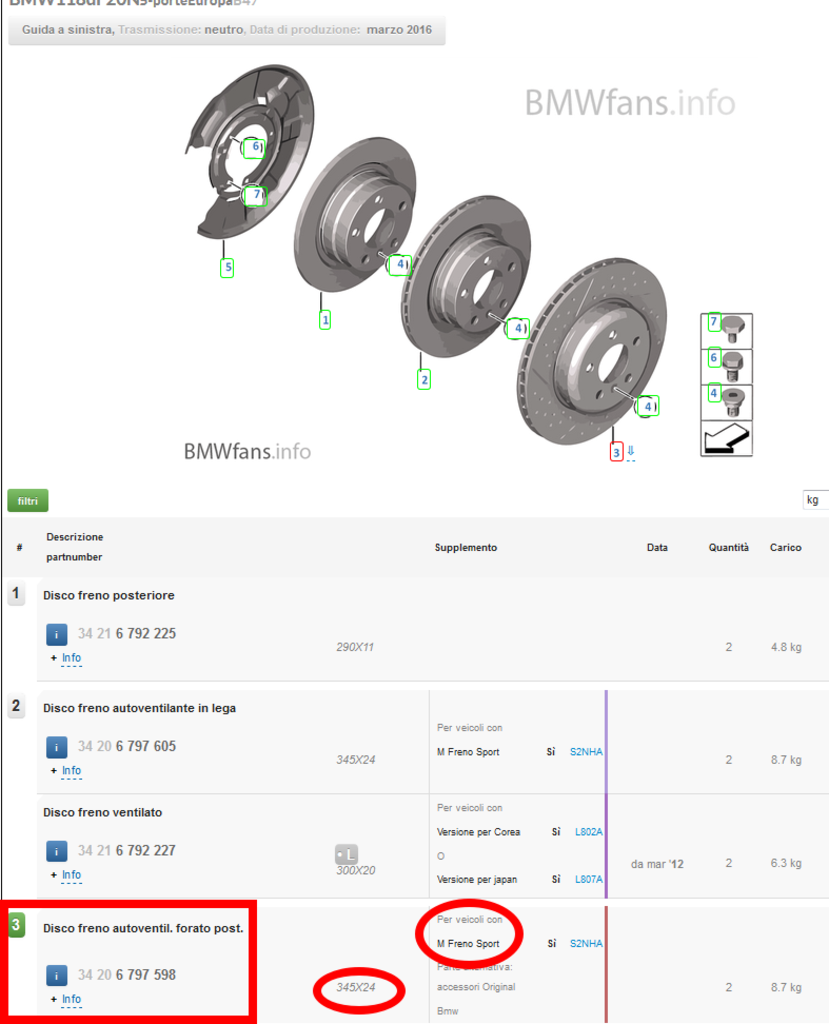Viewport: 829px width, 1024px height.
Task: Click the 6.3 kg weight value
Action: (x=786, y=863)
